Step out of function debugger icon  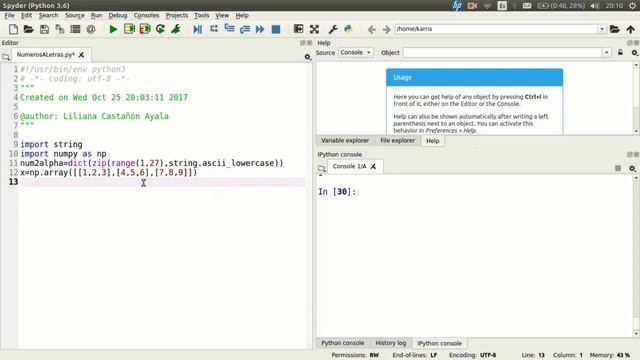[x=245, y=29]
